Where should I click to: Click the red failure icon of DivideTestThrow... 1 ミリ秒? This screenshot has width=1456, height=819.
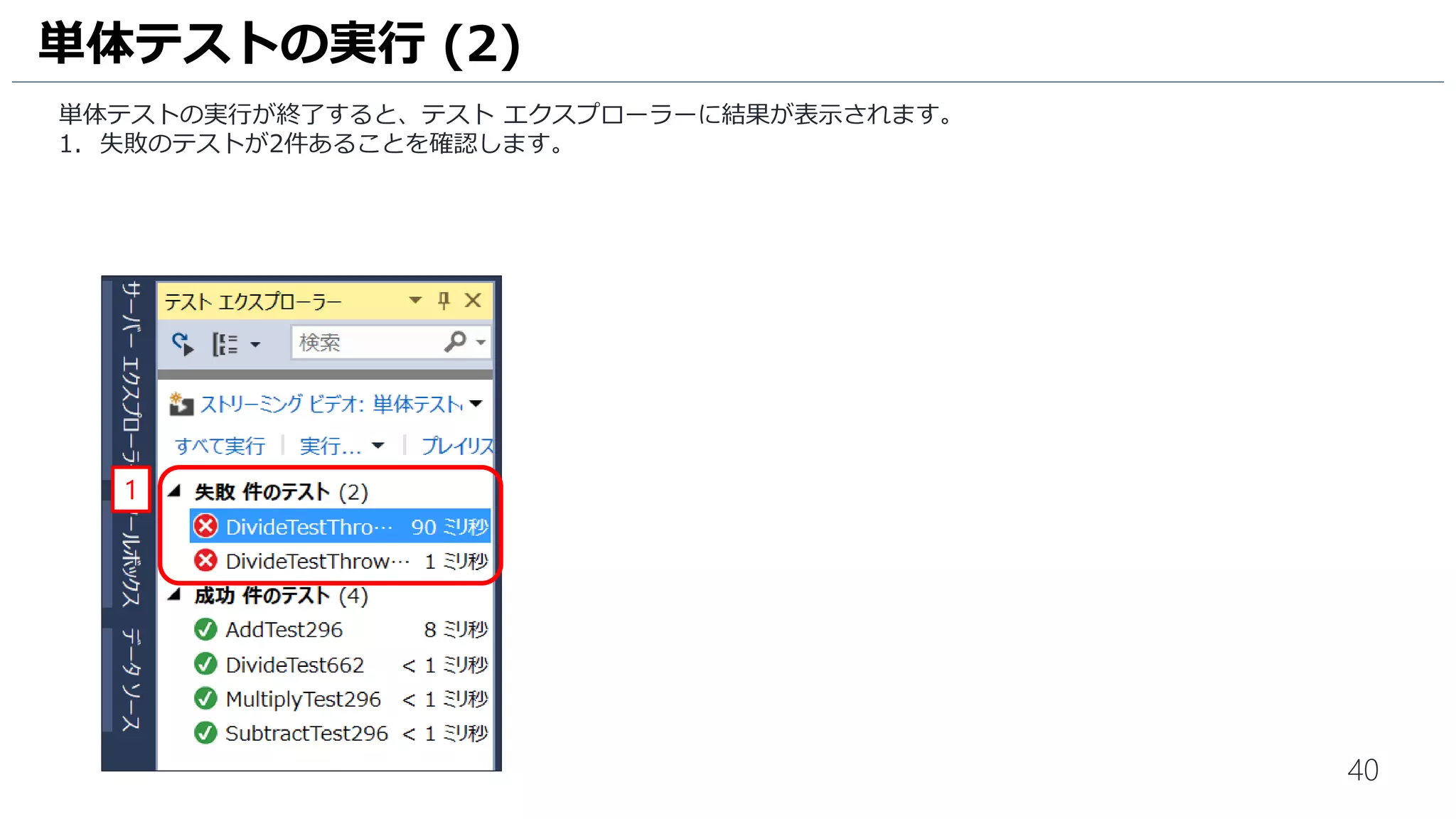[x=206, y=561]
